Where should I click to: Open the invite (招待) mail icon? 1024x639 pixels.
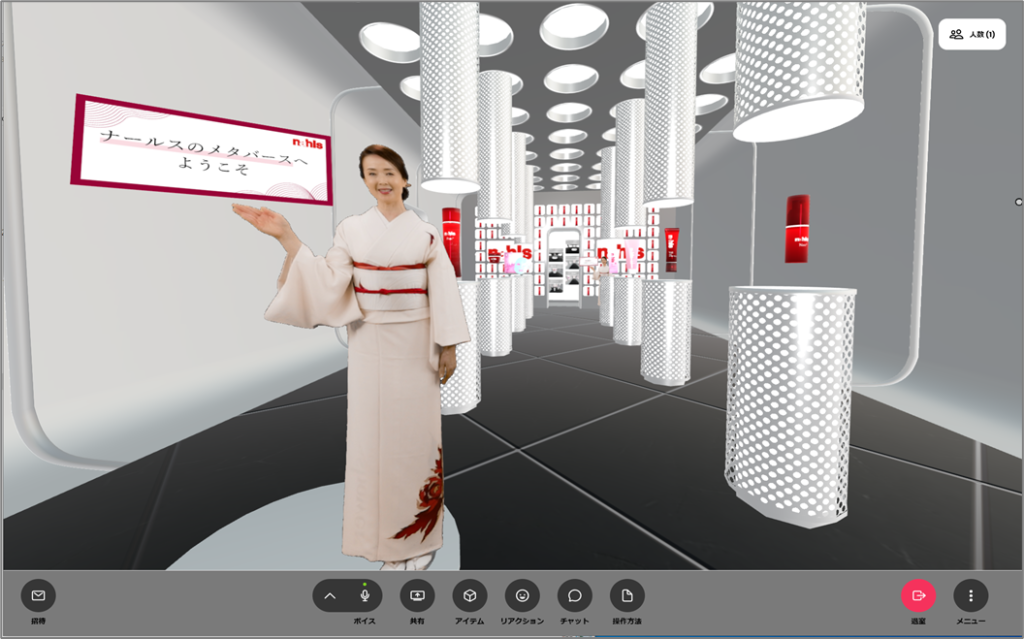pyautogui.click(x=38, y=596)
